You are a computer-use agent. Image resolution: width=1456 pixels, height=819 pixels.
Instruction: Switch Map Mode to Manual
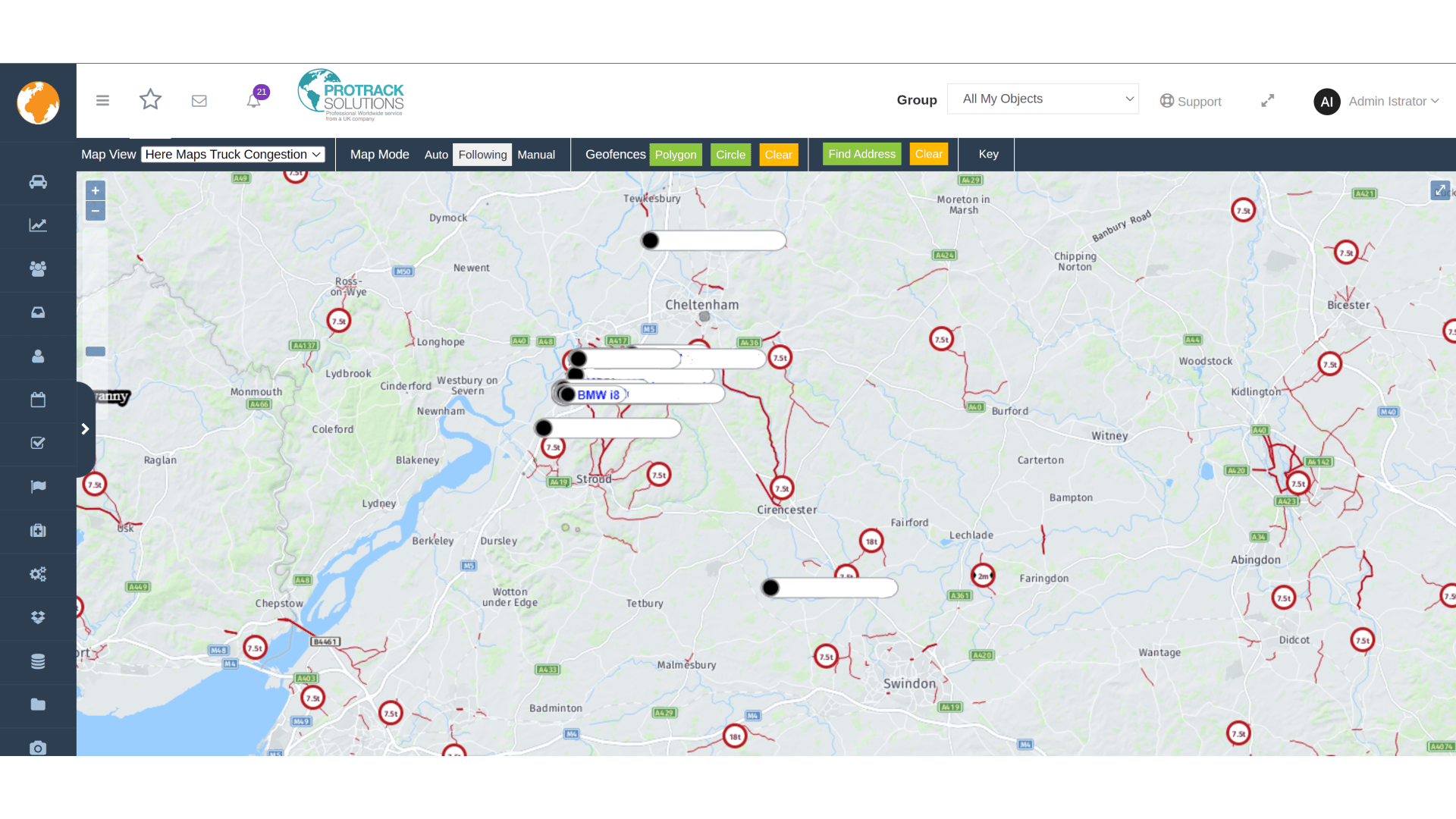536,155
